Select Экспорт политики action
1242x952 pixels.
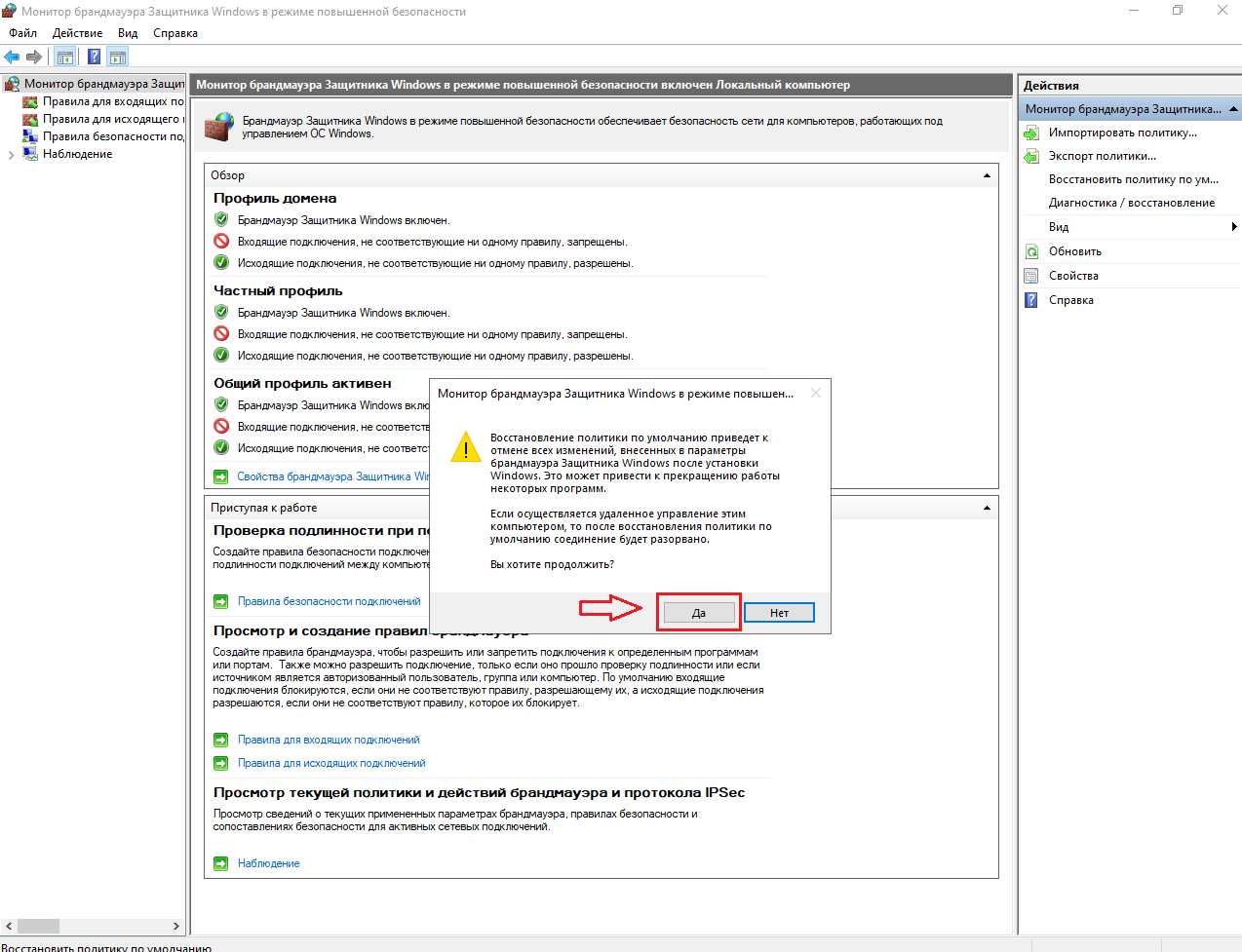pos(1103,156)
